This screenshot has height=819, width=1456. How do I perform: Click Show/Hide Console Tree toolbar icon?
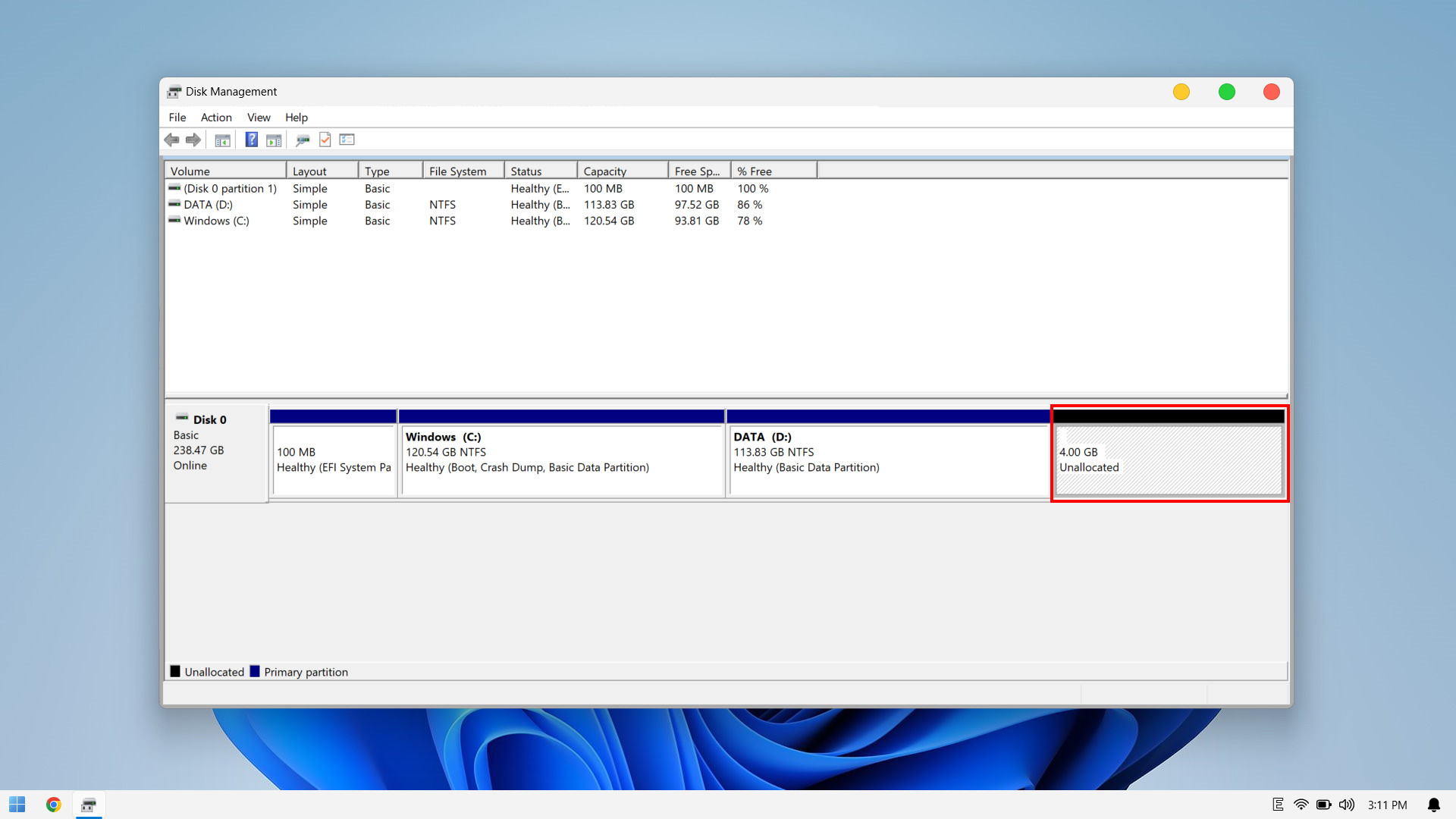tap(222, 140)
